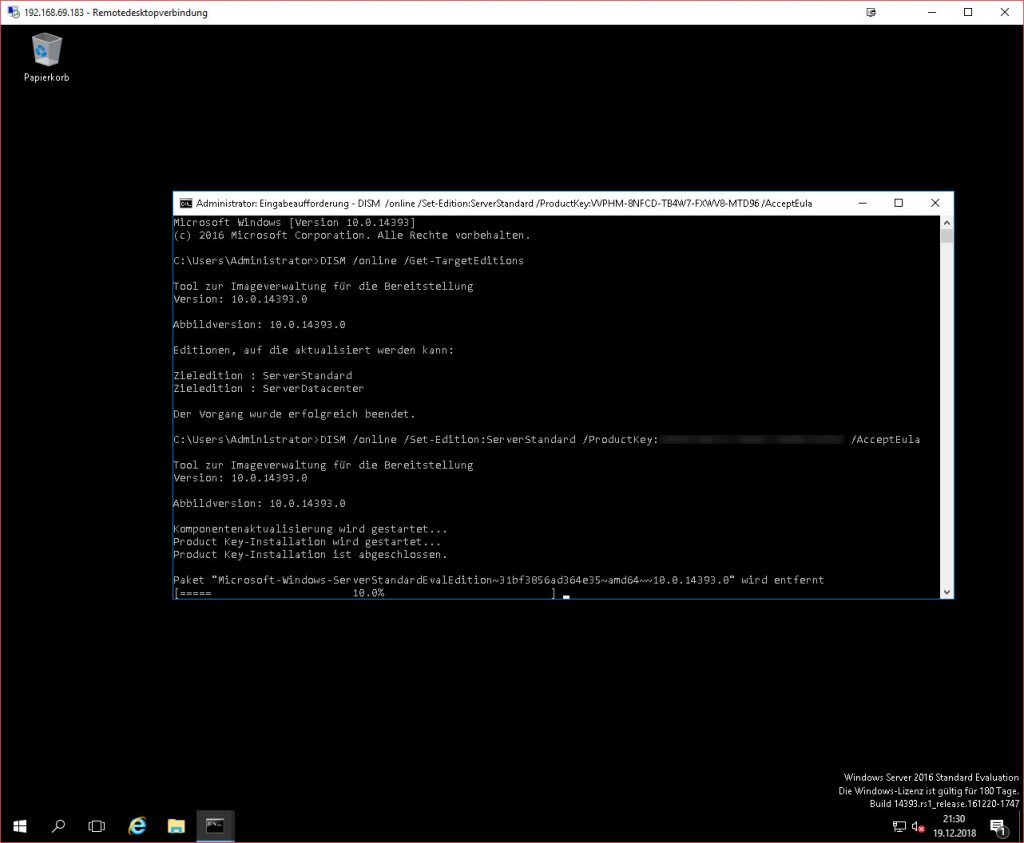This screenshot has height=843, width=1024.
Task: Launch Internet Explorer from the taskbar
Action: pyautogui.click(x=137, y=826)
